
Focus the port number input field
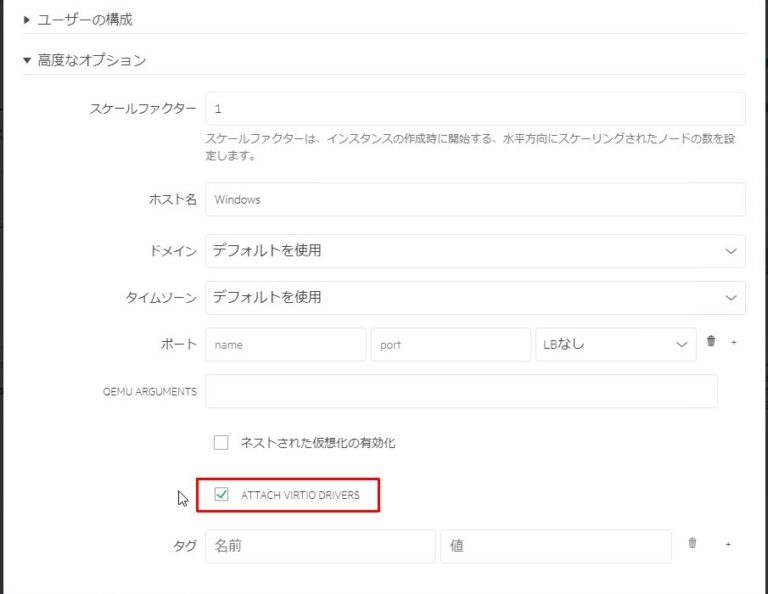click(x=450, y=344)
